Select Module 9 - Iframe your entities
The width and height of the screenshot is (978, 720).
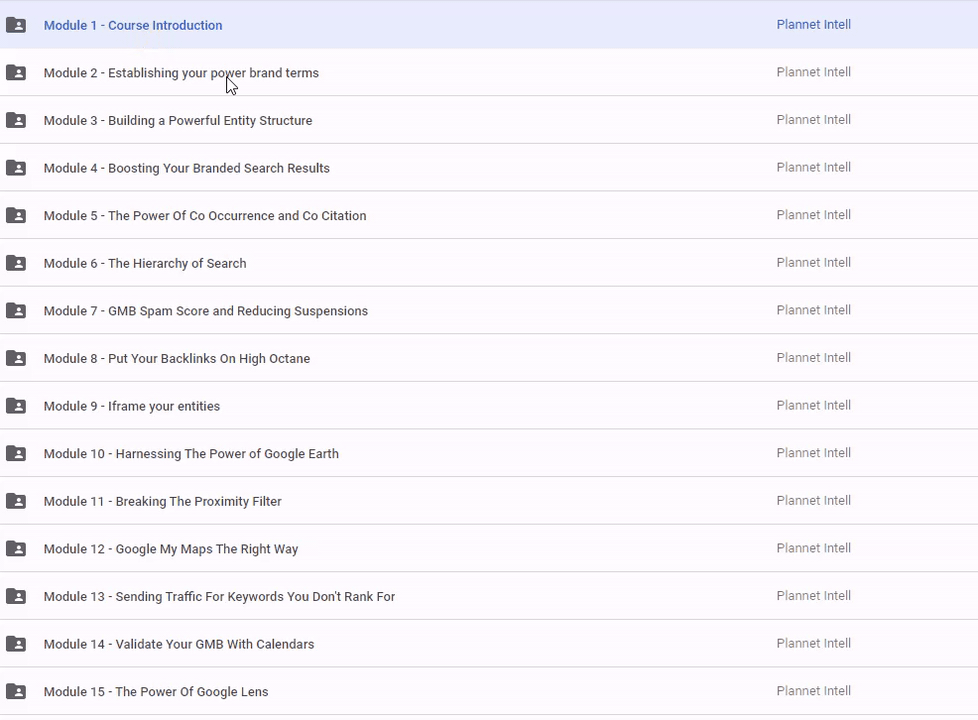[132, 406]
